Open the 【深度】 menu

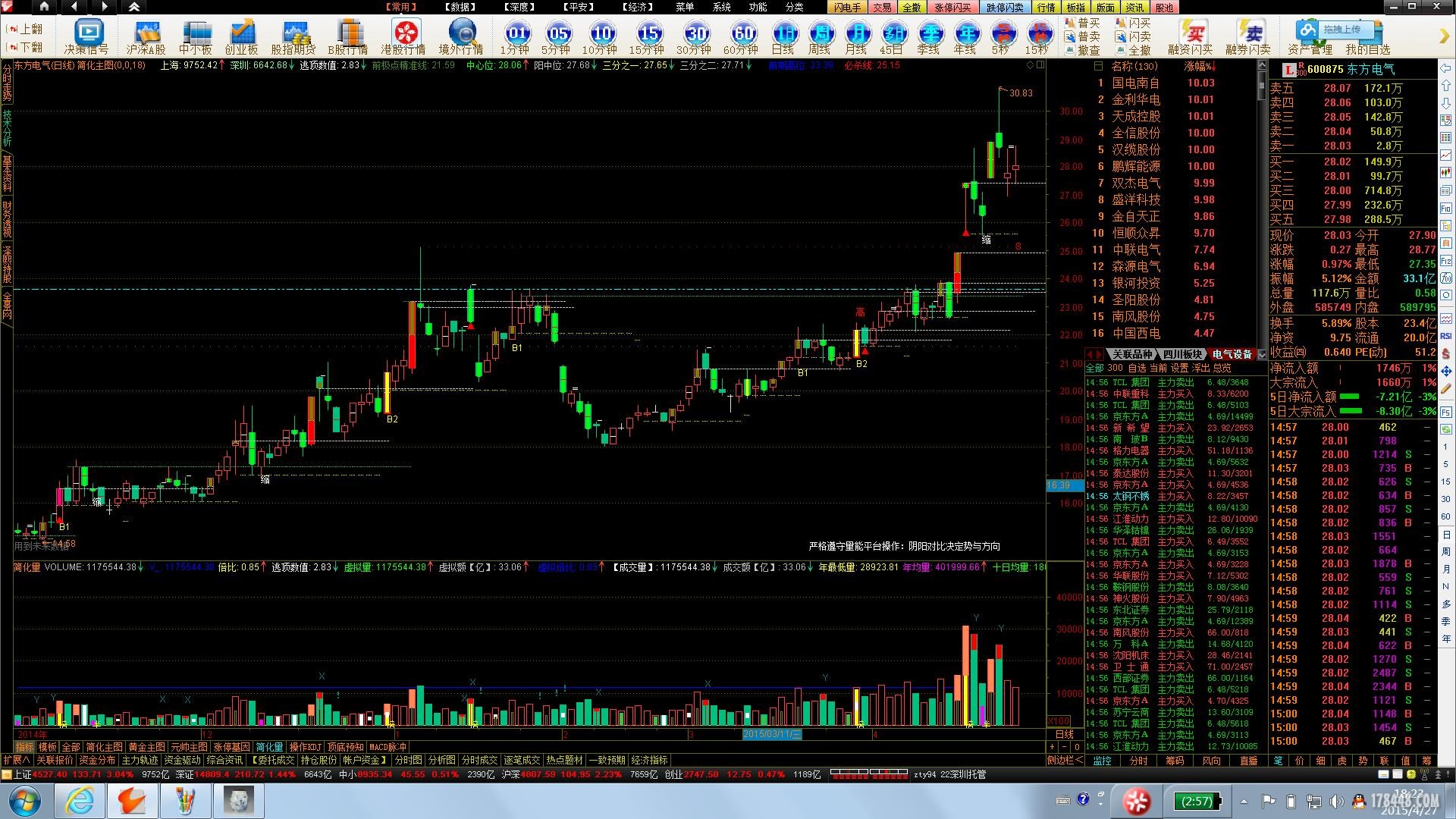click(519, 7)
